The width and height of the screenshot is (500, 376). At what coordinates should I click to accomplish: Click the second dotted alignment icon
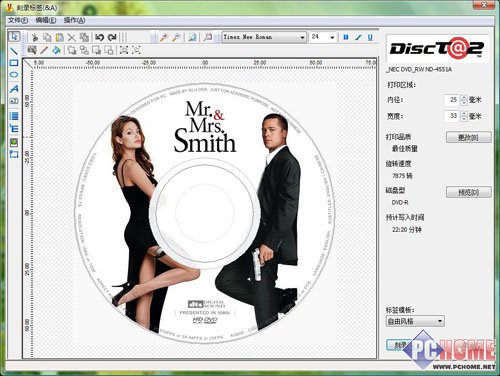click(136, 50)
